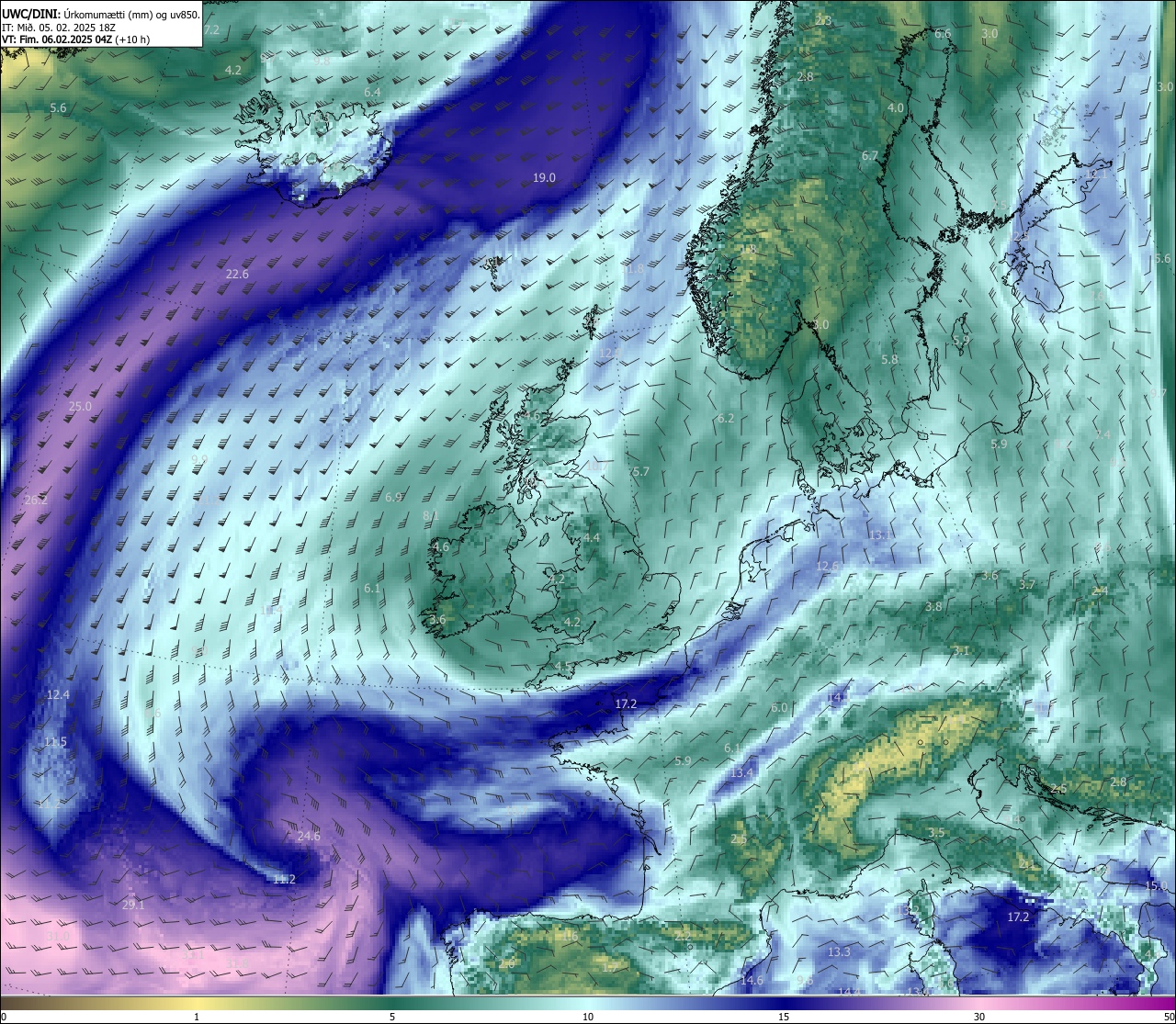This screenshot has width=1176, height=1024.
Task: Click the 24.6 value label
Action: click(309, 836)
